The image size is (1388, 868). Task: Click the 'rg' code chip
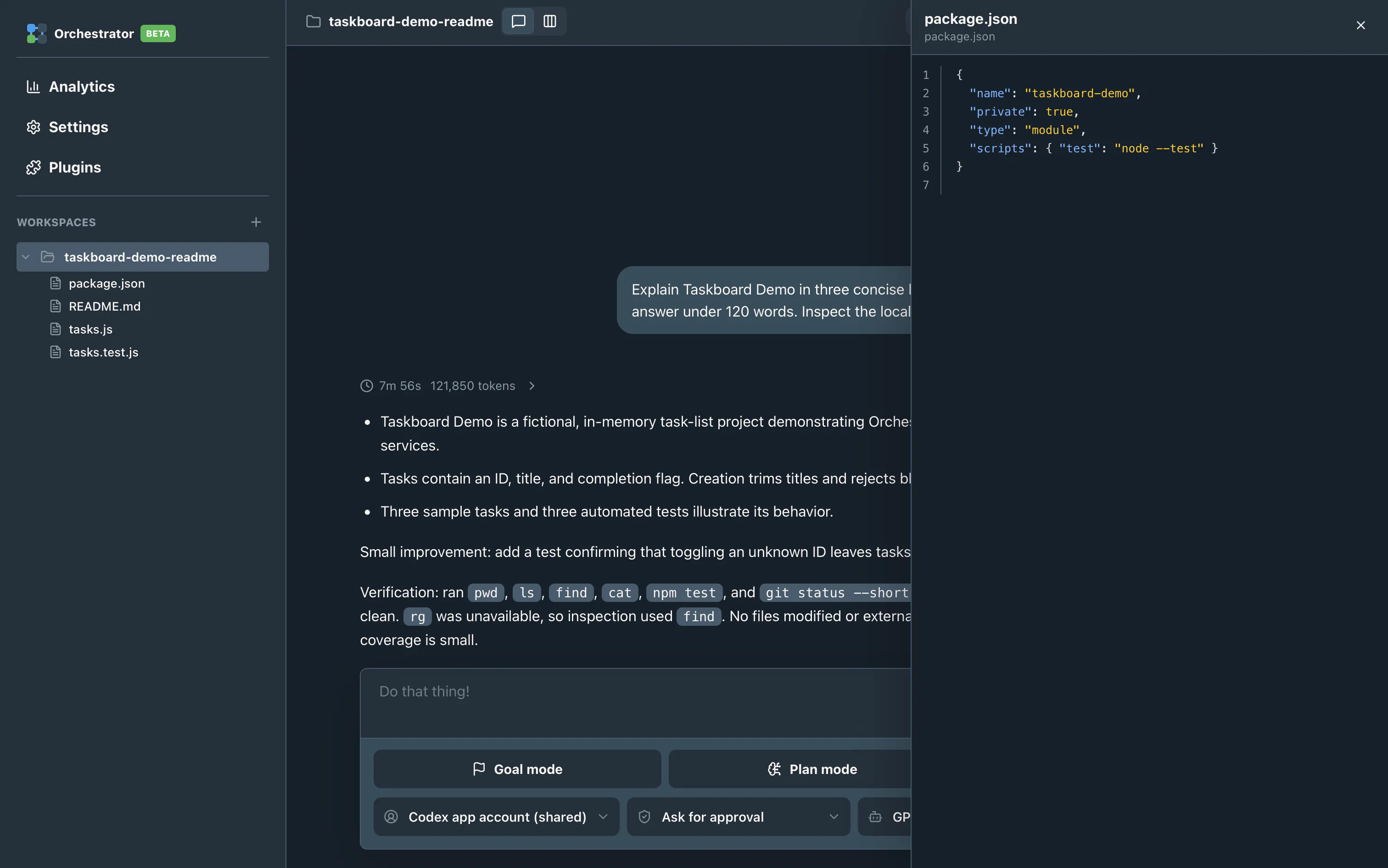coord(418,617)
